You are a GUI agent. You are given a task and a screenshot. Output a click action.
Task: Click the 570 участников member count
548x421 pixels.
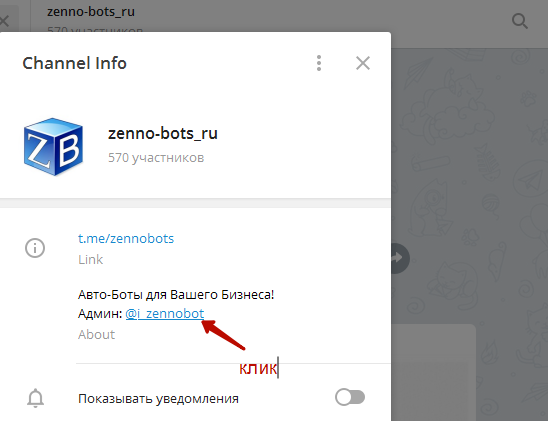pos(156,158)
